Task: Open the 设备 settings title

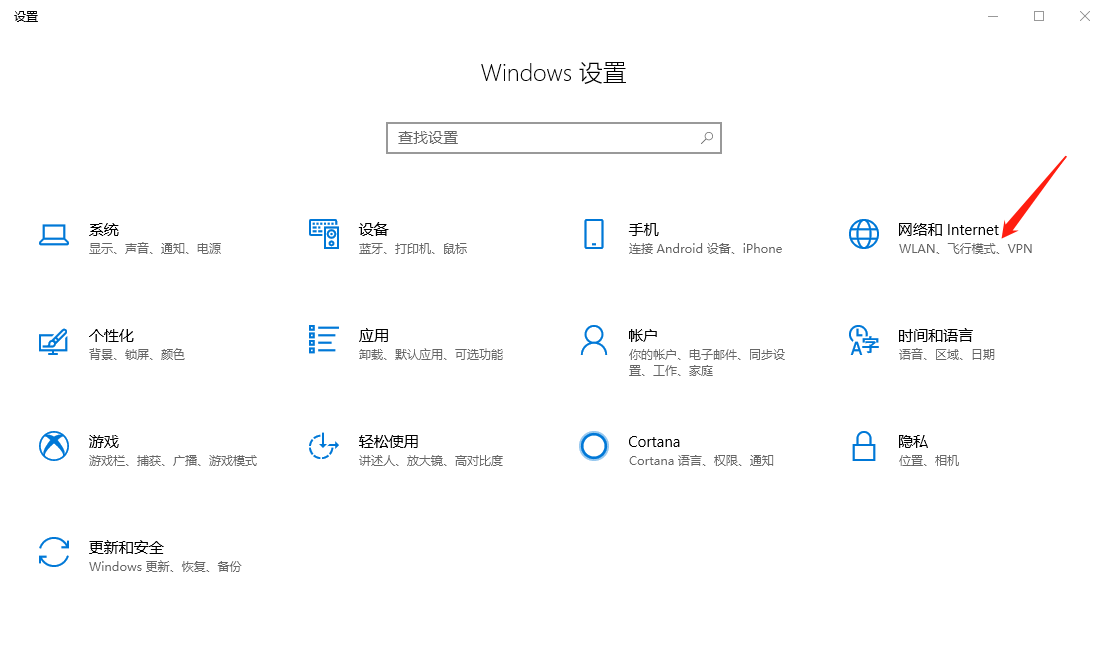Action: [x=374, y=230]
